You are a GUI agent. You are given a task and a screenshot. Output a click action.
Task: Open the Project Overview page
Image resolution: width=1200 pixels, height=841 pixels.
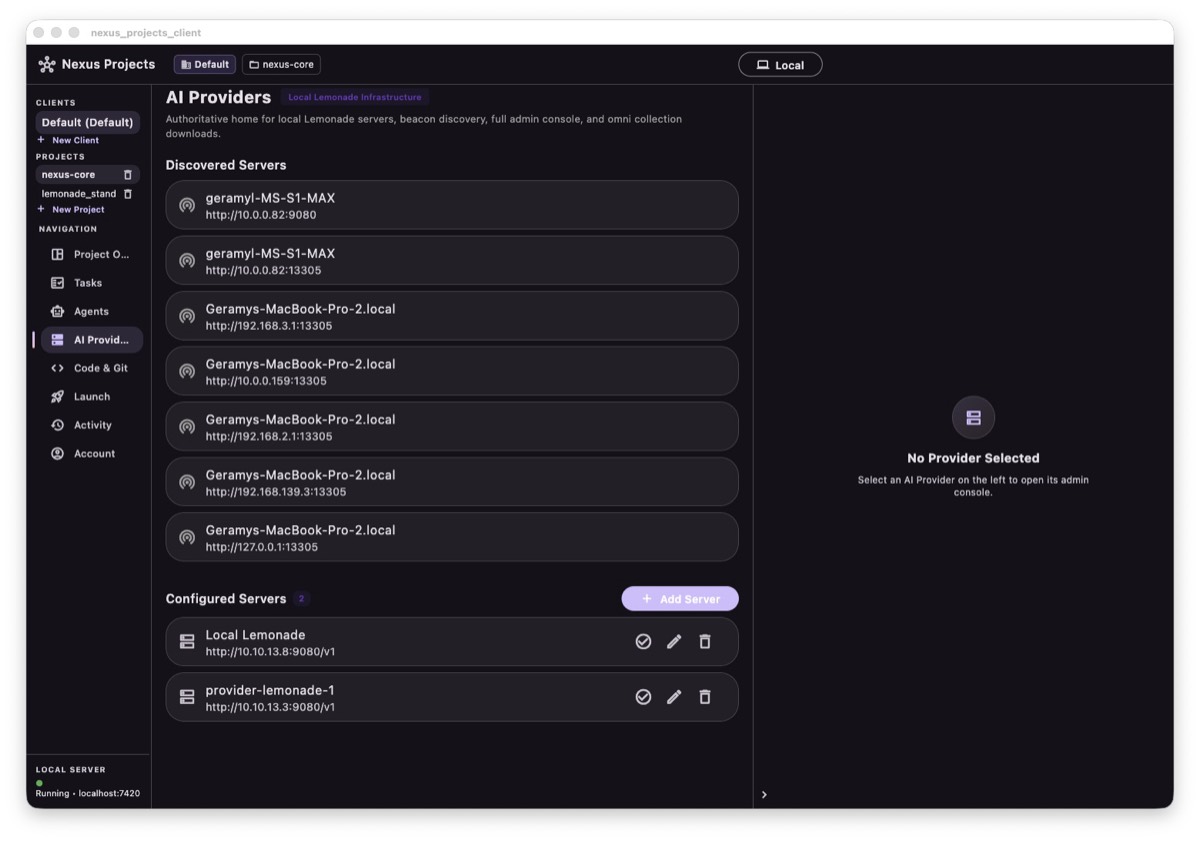coord(92,255)
